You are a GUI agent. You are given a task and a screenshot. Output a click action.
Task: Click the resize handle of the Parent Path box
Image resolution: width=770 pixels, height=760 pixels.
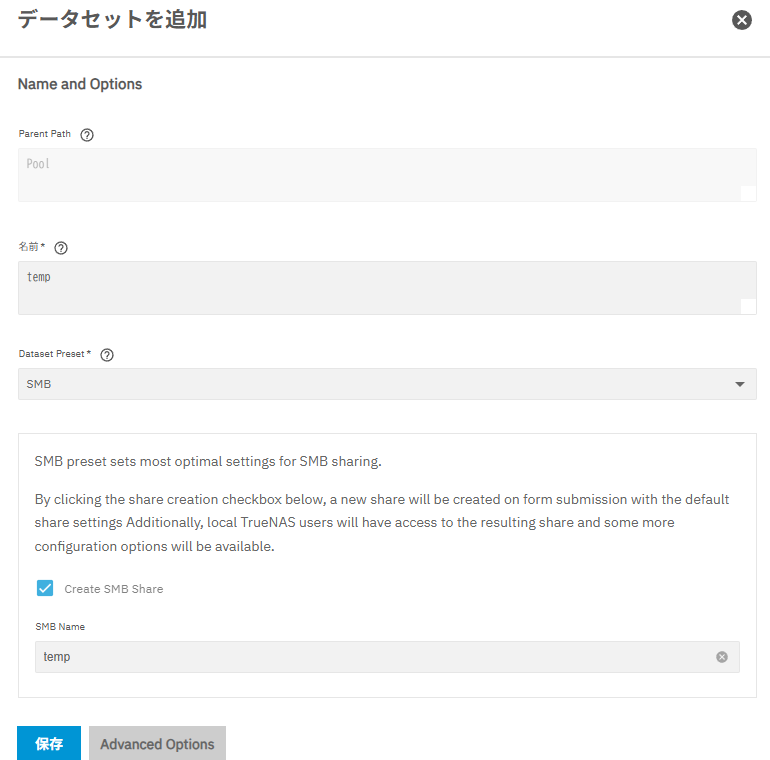[748, 194]
